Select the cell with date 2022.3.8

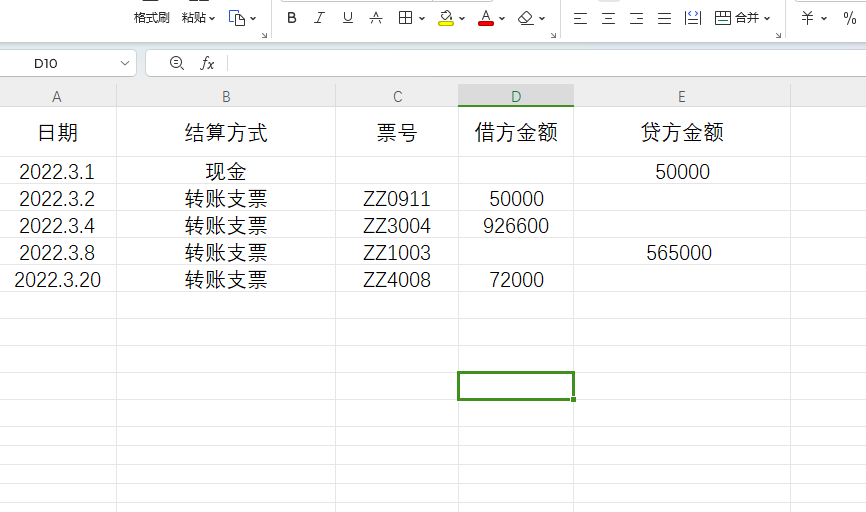point(58,252)
